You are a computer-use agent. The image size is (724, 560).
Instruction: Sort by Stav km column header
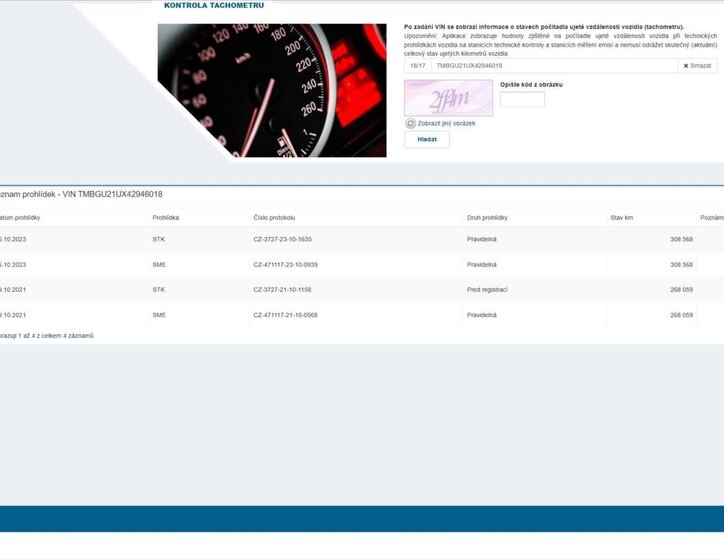coord(621,217)
